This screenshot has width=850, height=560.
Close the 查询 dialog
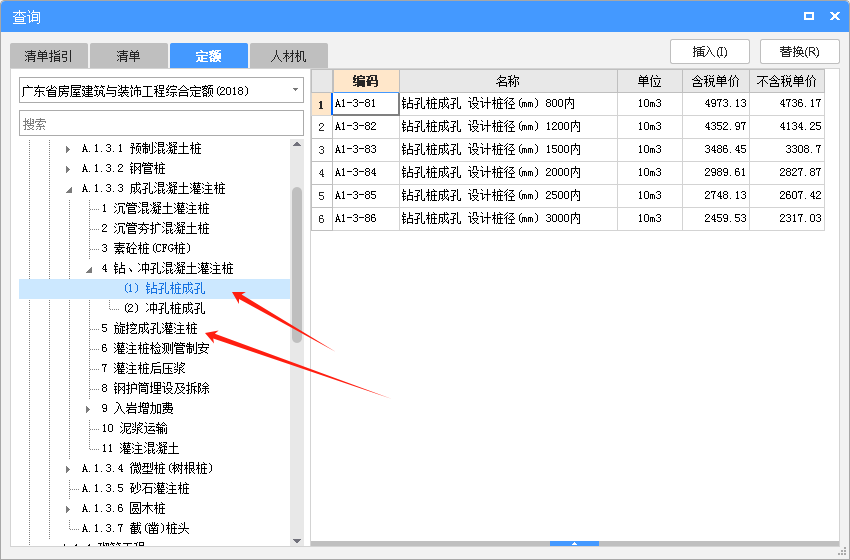click(x=835, y=16)
